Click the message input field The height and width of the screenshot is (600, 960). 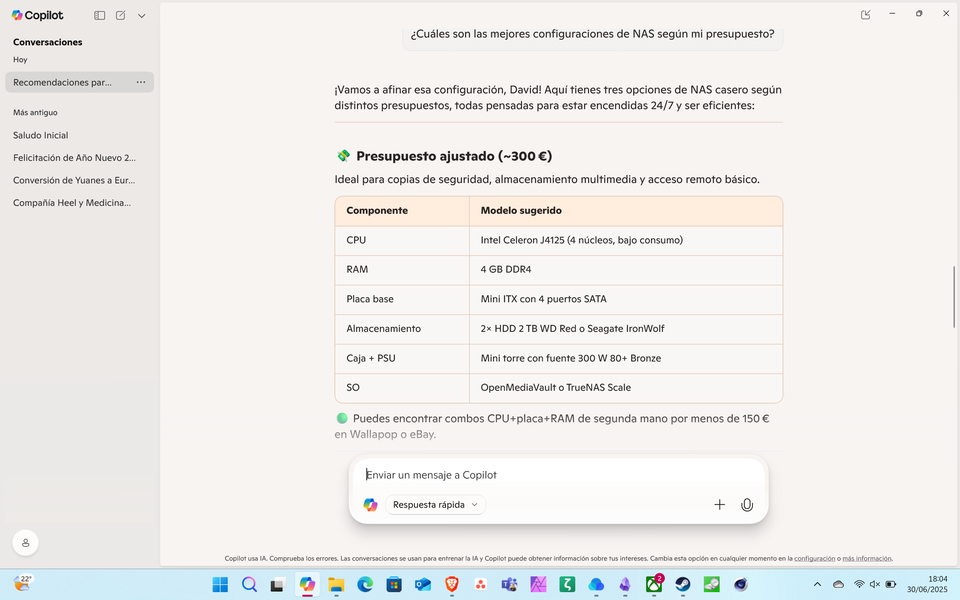click(558, 474)
